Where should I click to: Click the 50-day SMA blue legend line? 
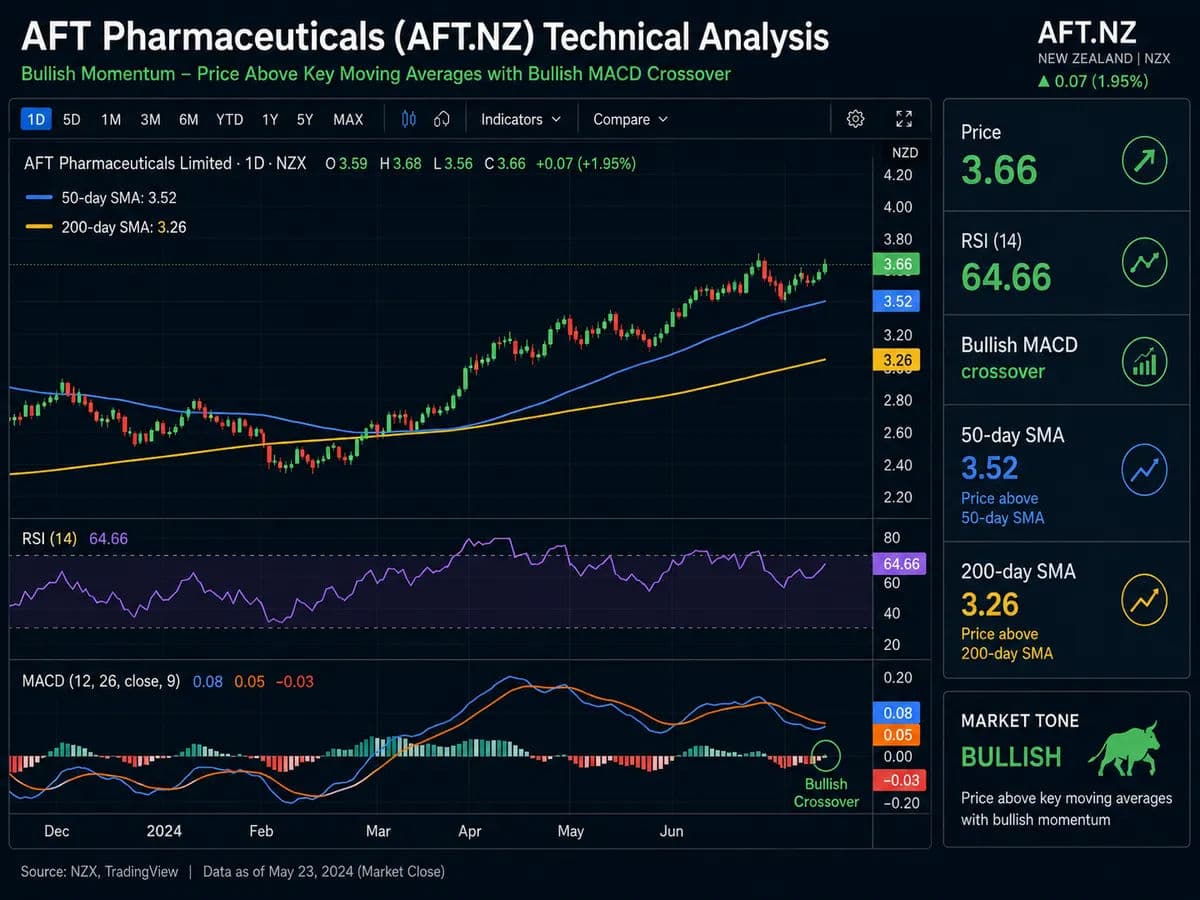click(38, 198)
